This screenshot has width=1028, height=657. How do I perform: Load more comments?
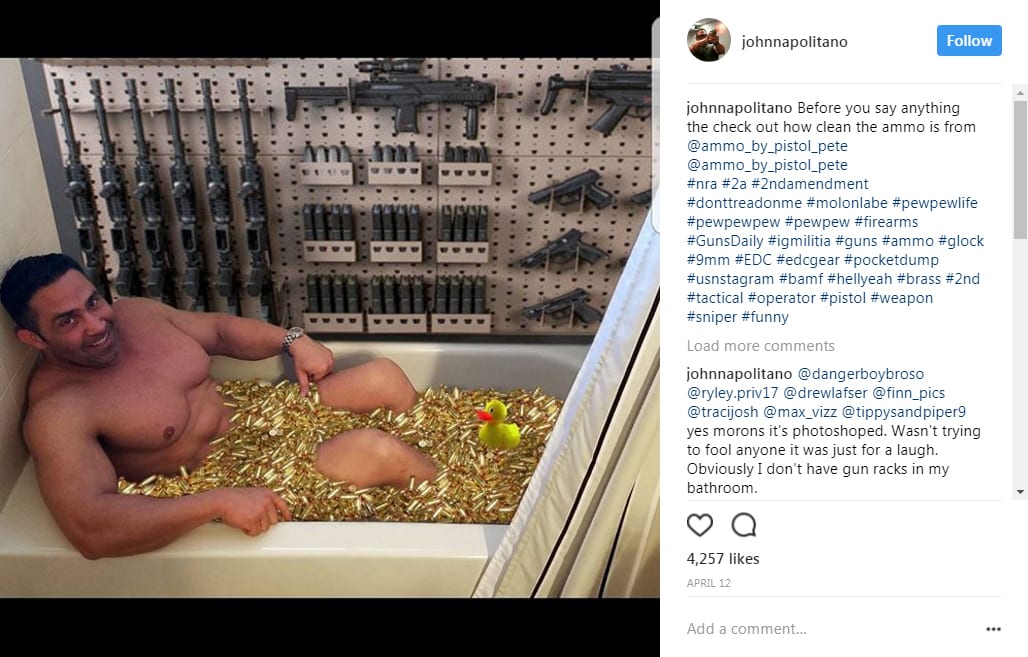(761, 346)
